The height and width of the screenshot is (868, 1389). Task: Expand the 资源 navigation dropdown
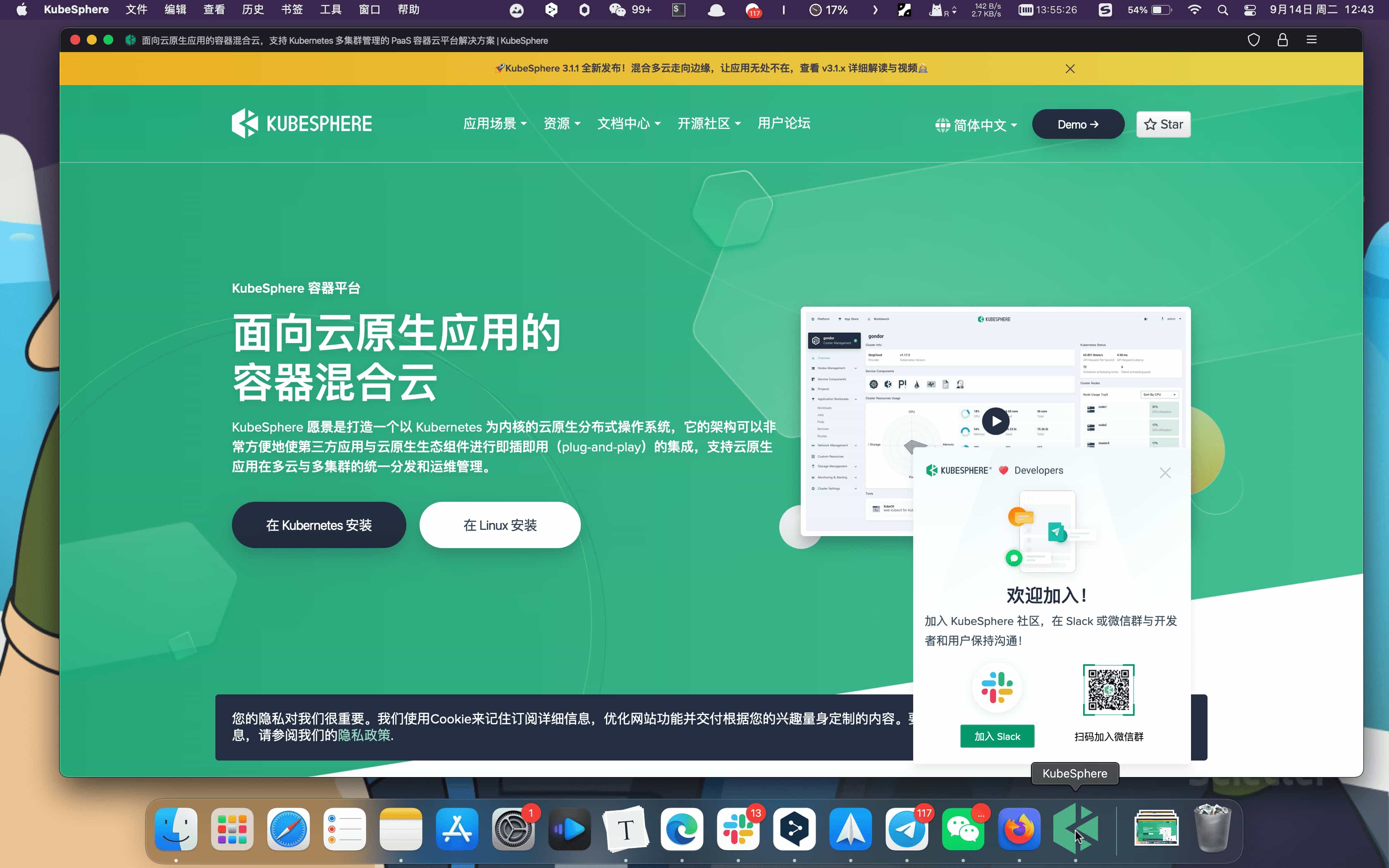point(562,124)
